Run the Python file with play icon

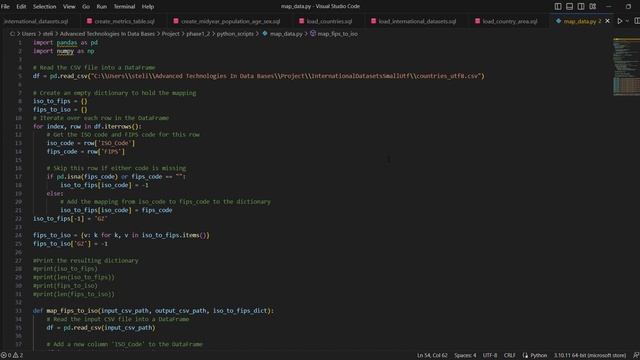pos(620,21)
